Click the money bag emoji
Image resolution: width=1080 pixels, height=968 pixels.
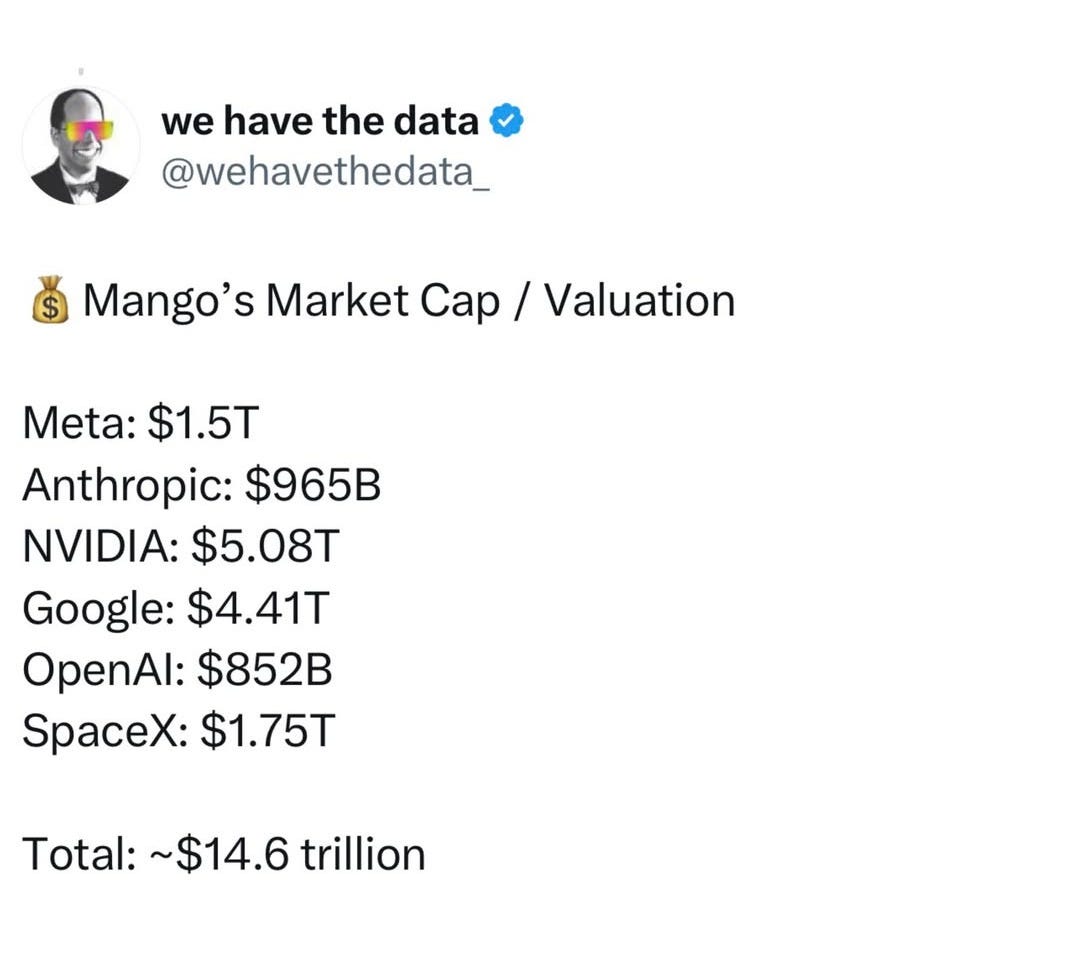point(50,300)
